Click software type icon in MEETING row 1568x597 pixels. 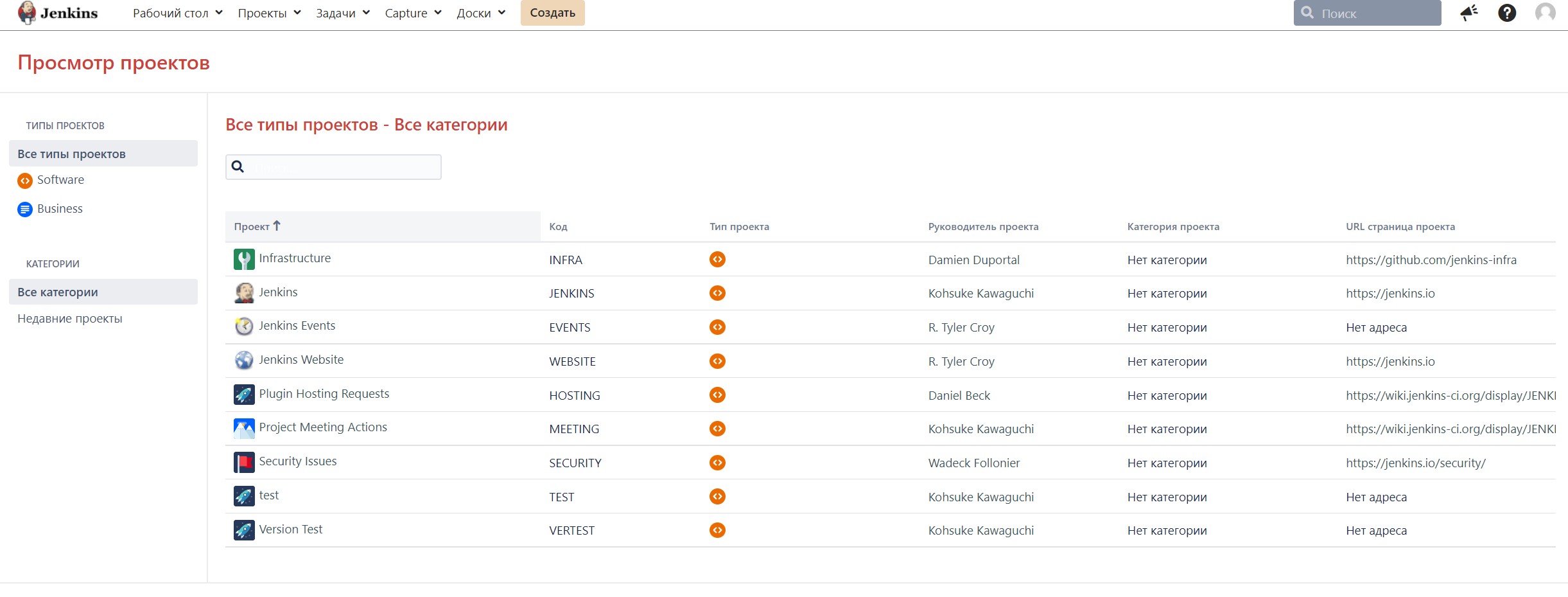[717, 429]
